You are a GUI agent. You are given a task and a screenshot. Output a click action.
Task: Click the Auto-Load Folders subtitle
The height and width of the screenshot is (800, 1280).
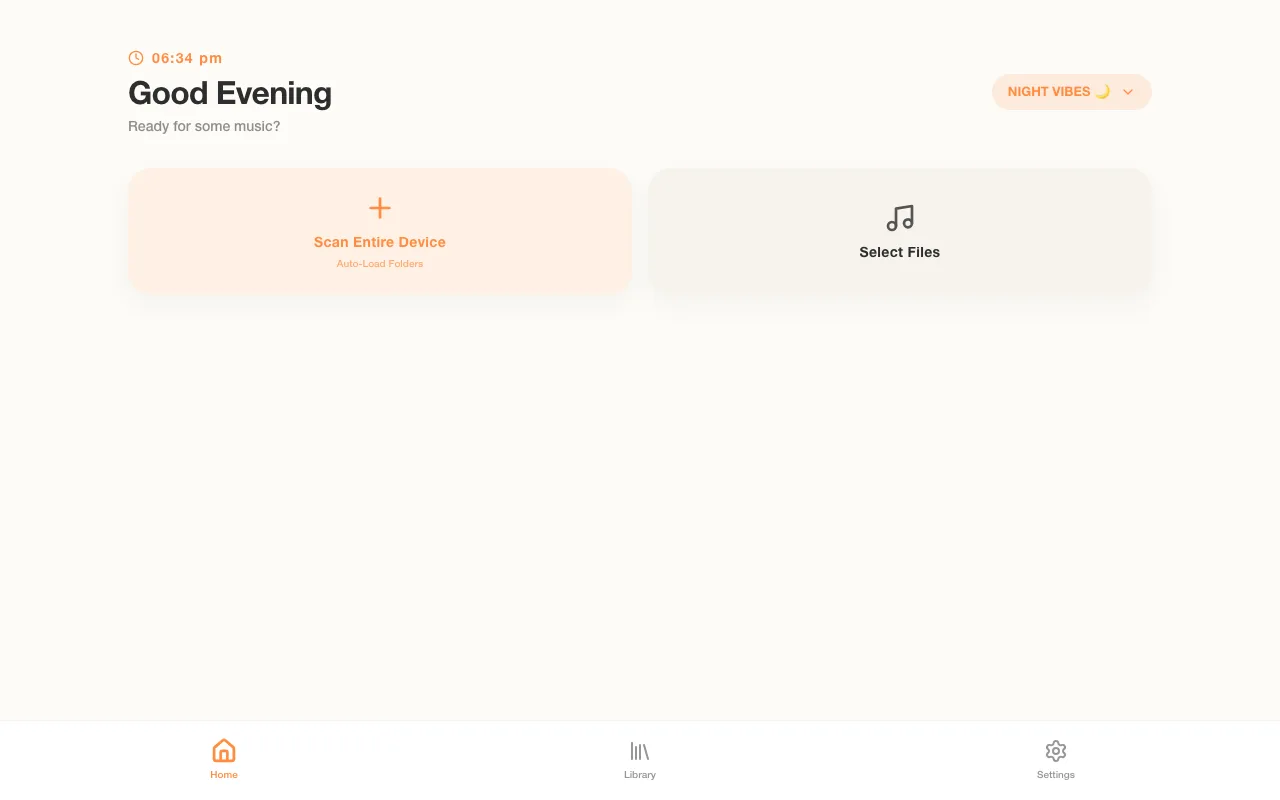pyautogui.click(x=380, y=264)
